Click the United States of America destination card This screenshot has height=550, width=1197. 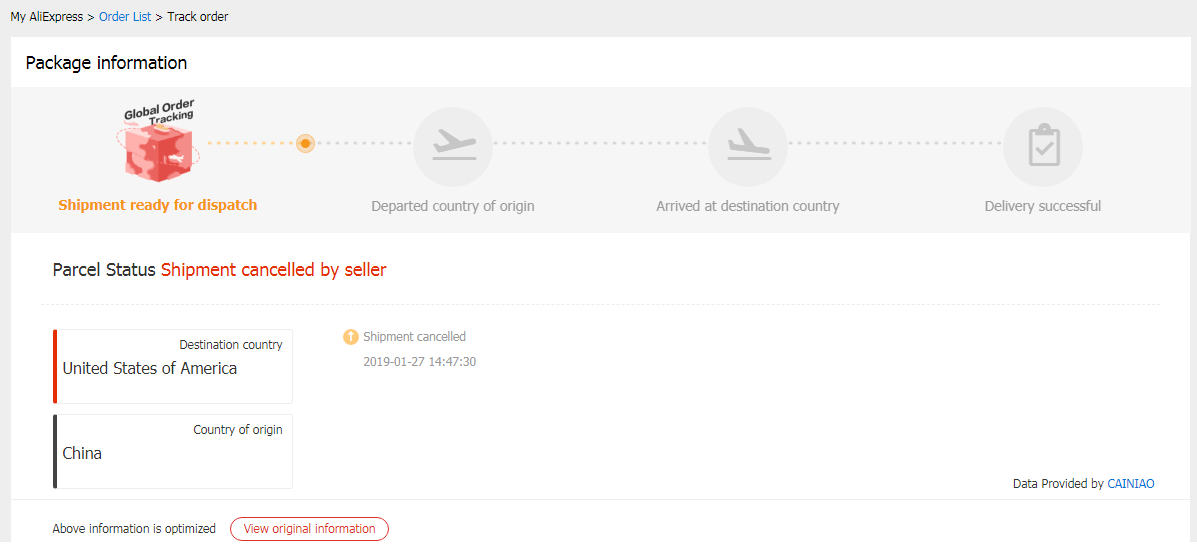(173, 366)
